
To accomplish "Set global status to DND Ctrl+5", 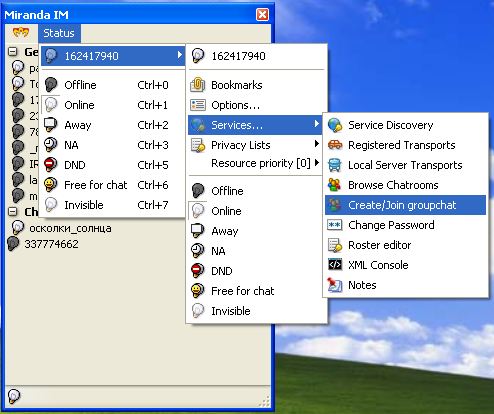I will [113, 165].
